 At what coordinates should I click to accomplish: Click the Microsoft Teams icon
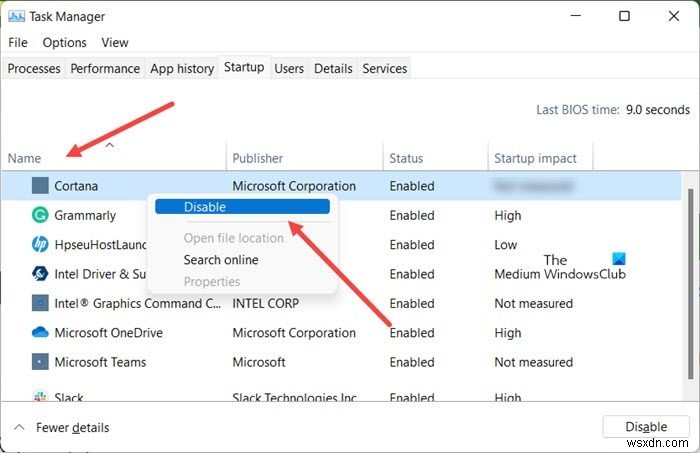click(40, 362)
